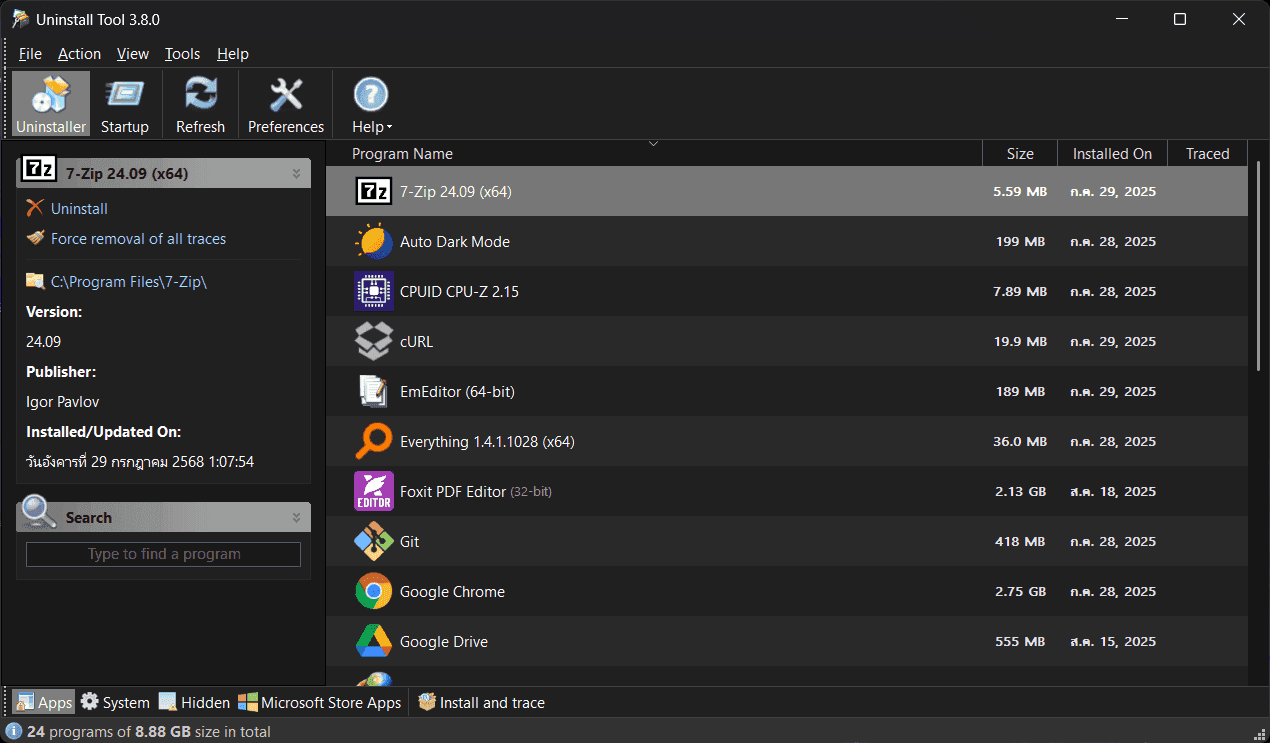Select the Auto Dark Mode row name
The height and width of the screenshot is (743, 1270).
tap(455, 241)
